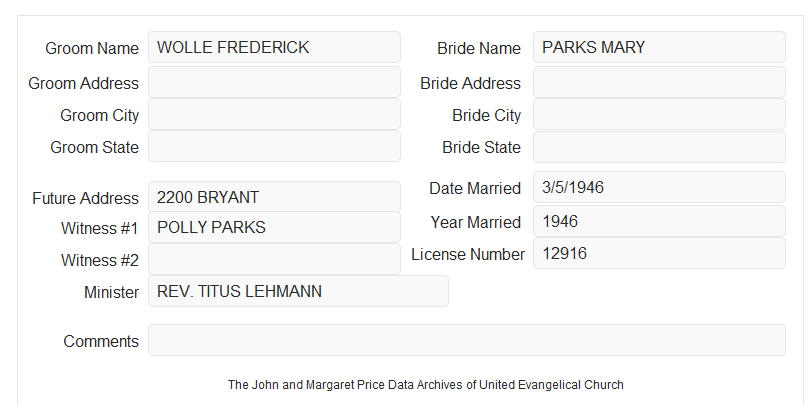Focus the Groom State input box

(x=274, y=146)
